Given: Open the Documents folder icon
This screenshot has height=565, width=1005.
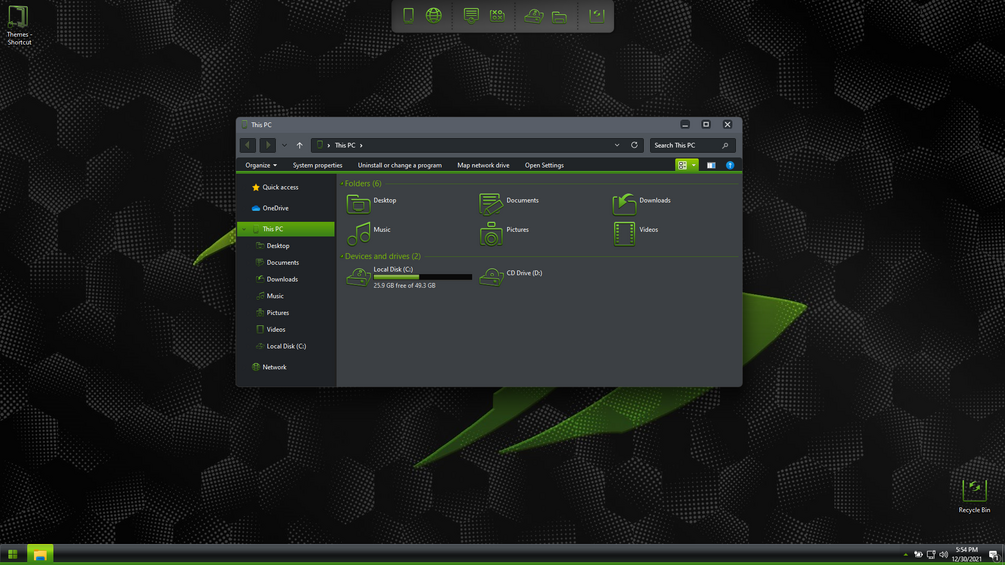Looking at the screenshot, I should pos(491,204).
